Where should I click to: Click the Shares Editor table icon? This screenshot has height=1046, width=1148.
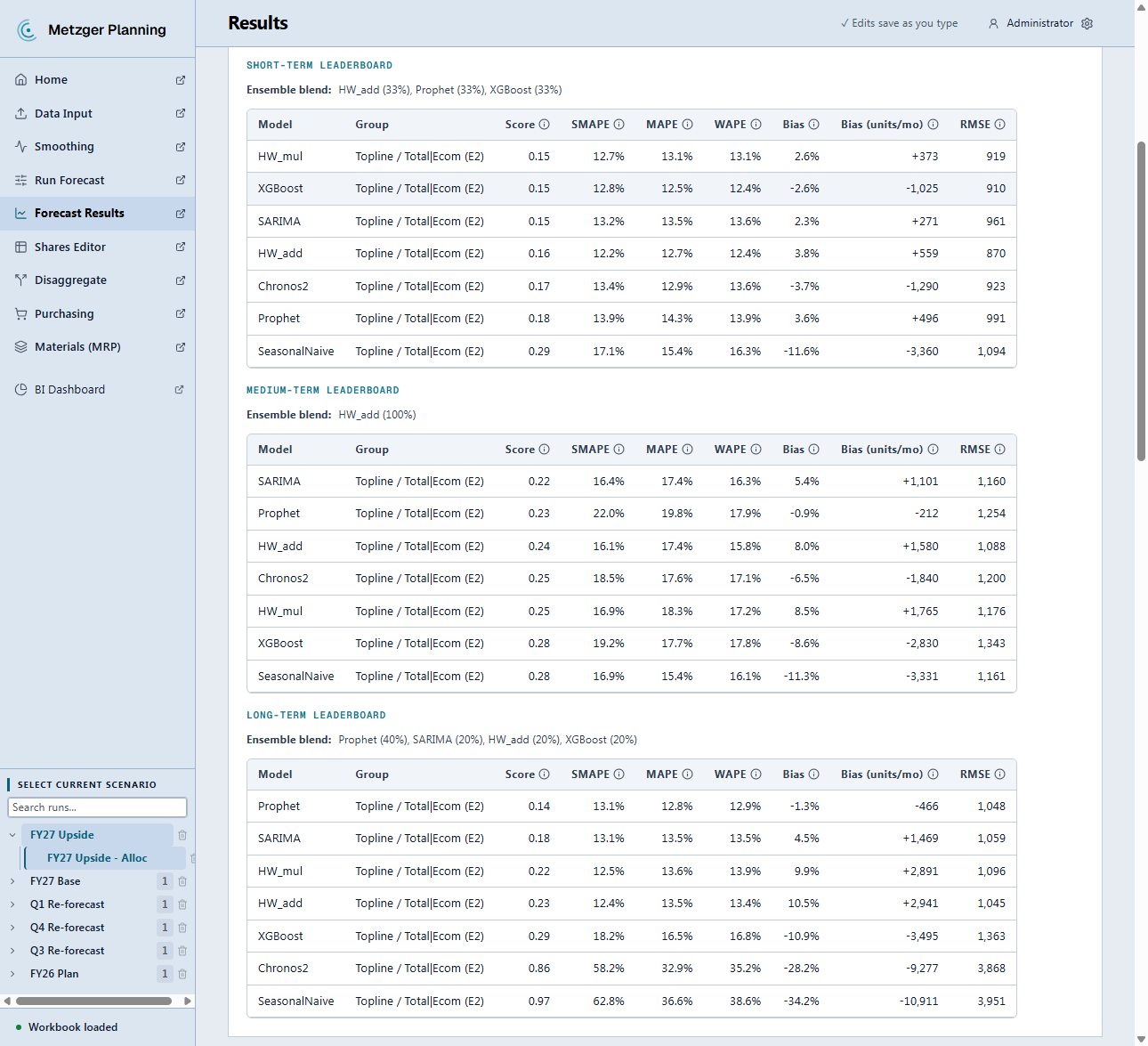(20, 247)
